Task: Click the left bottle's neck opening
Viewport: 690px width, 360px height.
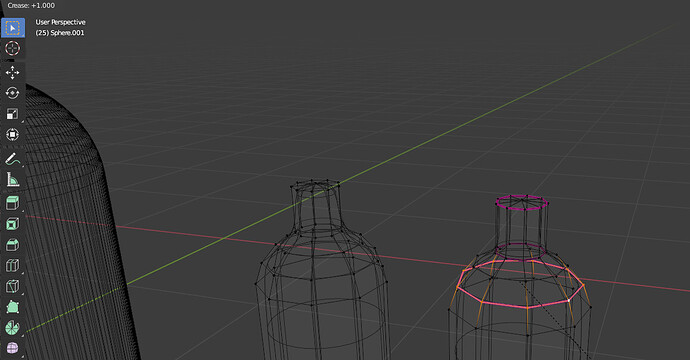Action: point(315,185)
